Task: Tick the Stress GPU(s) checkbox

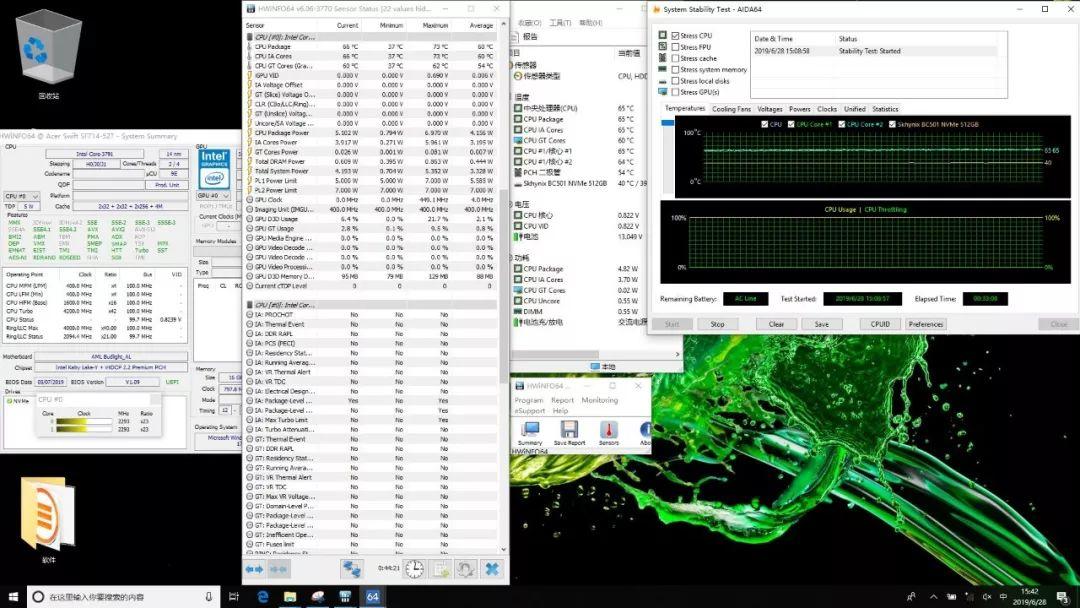Action: (x=676, y=92)
